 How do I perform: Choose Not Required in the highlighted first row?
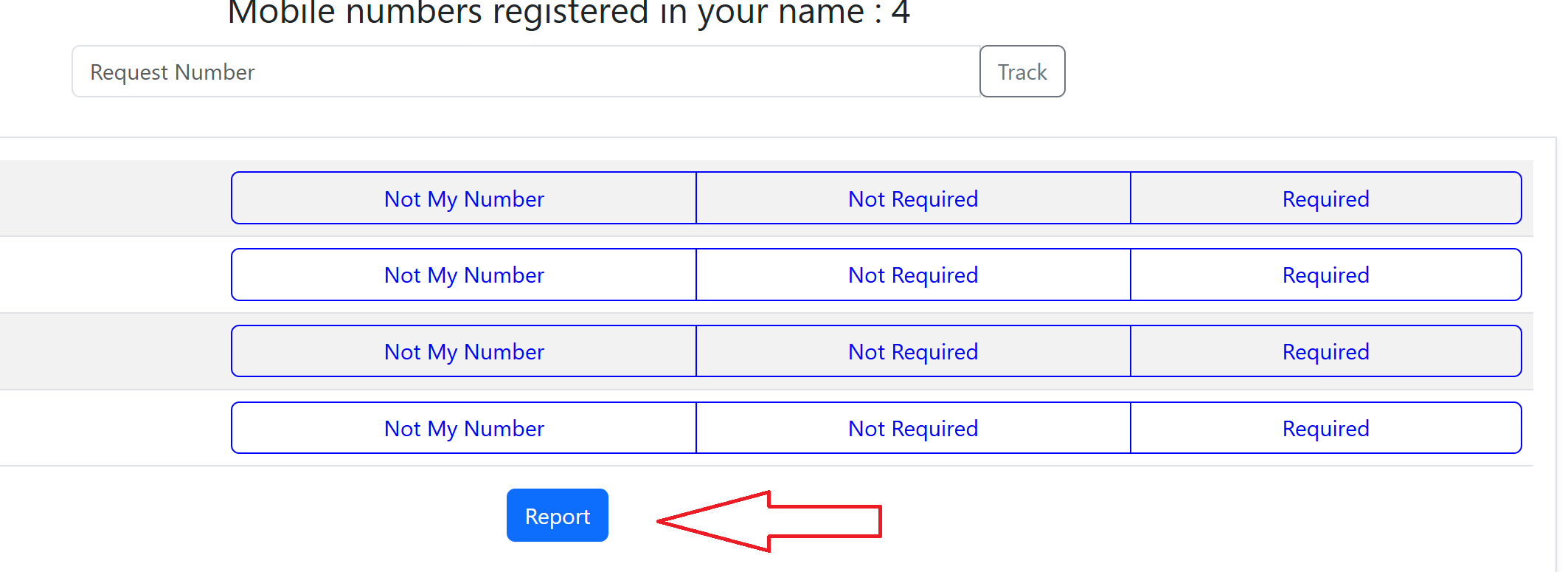point(912,198)
